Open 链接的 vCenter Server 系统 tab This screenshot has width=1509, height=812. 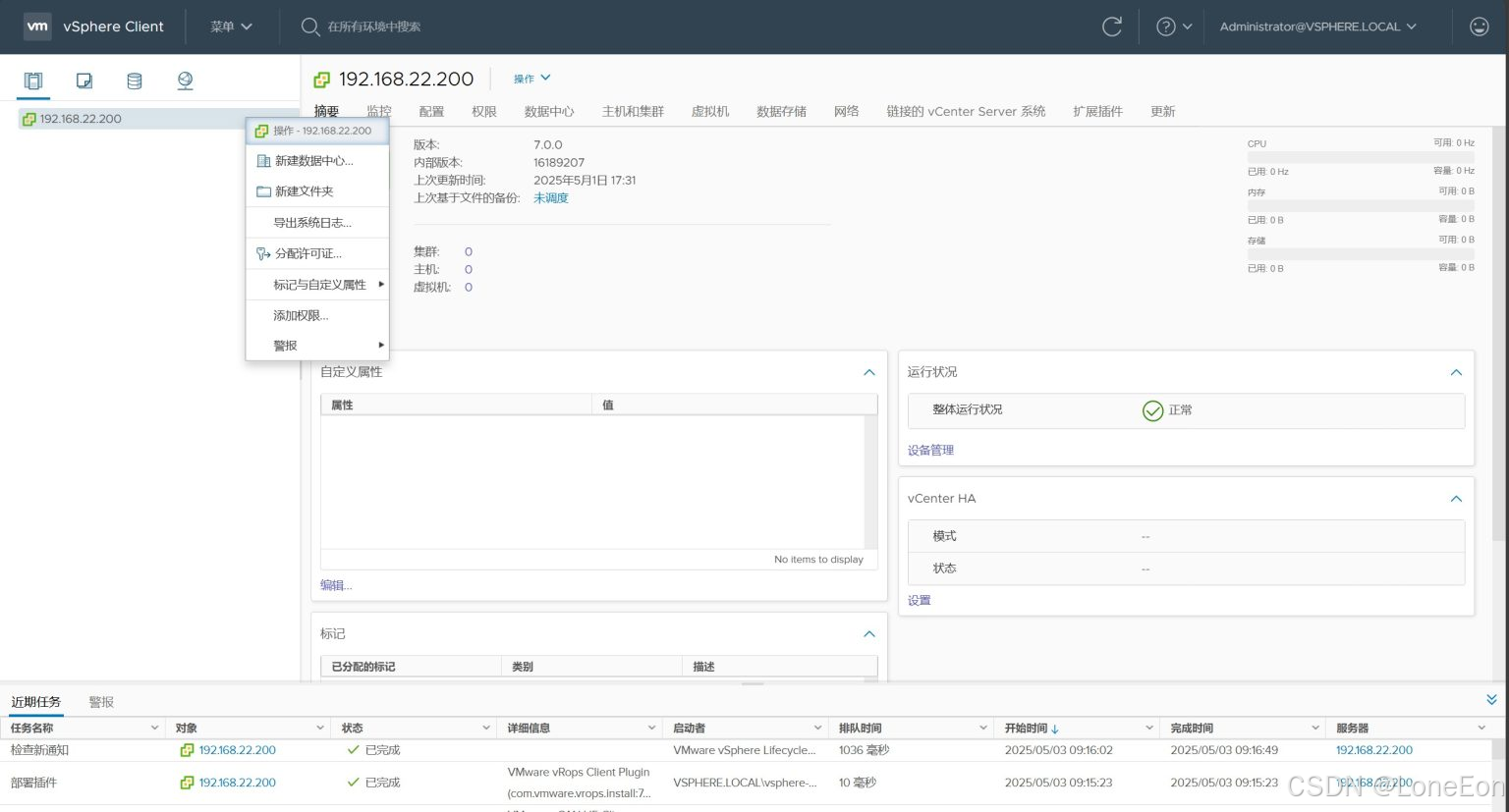966,112
